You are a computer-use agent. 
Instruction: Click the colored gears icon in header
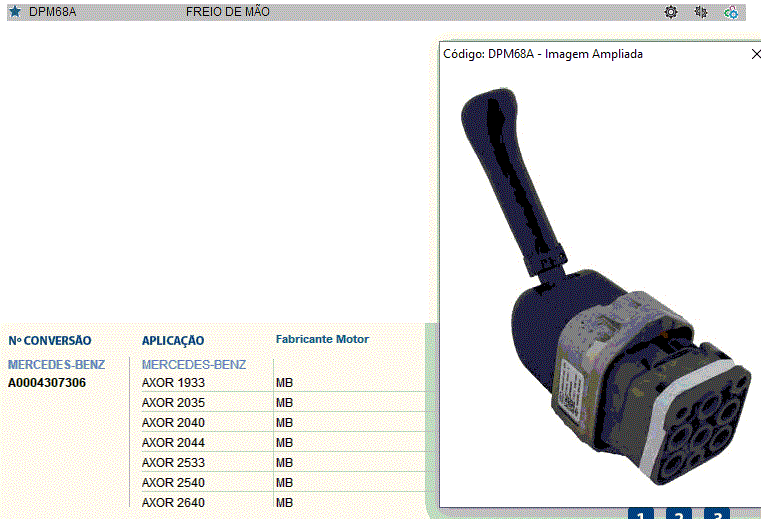pos(732,12)
